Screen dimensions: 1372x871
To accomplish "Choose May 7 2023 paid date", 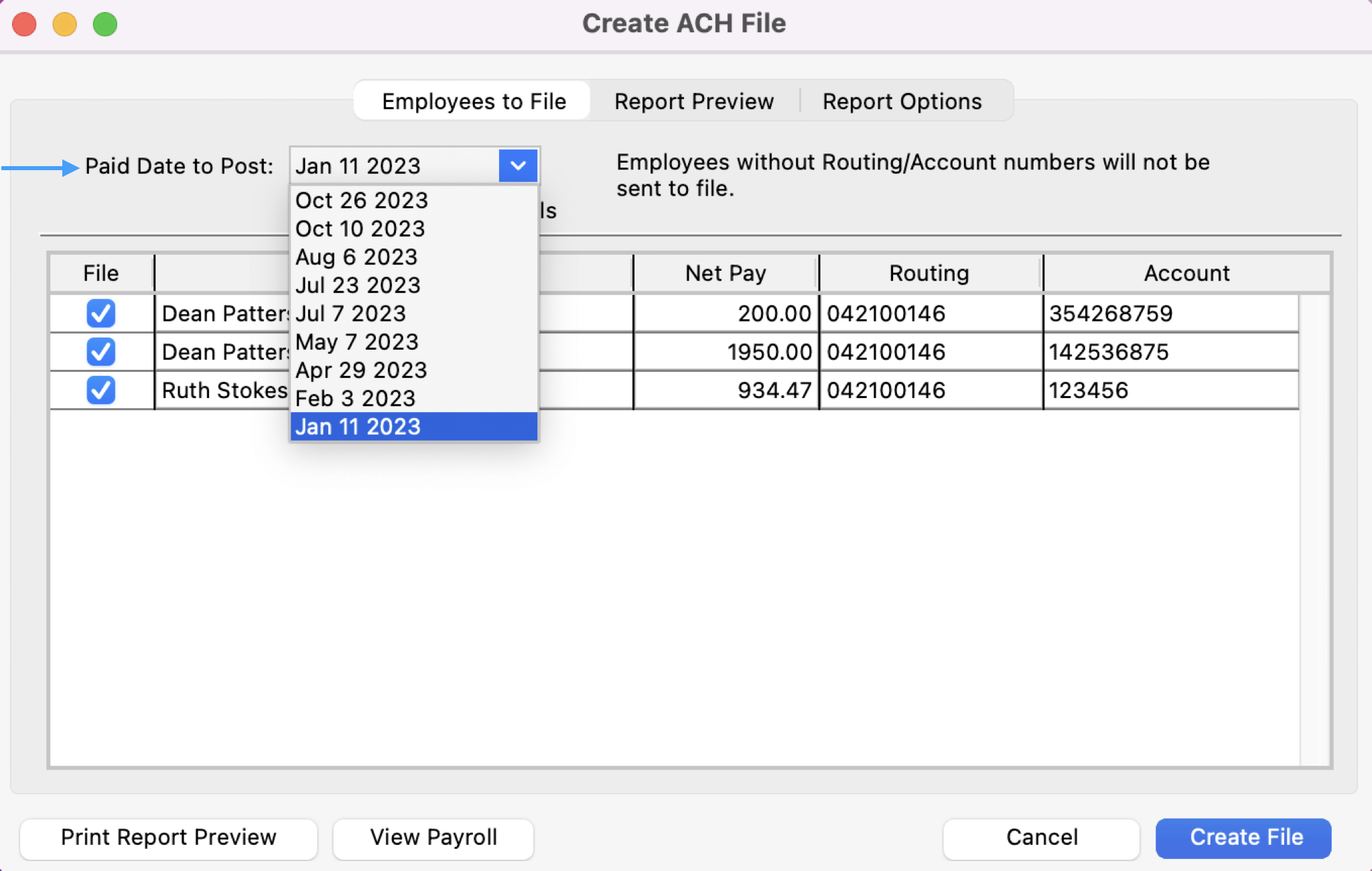I will tap(357, 342).
